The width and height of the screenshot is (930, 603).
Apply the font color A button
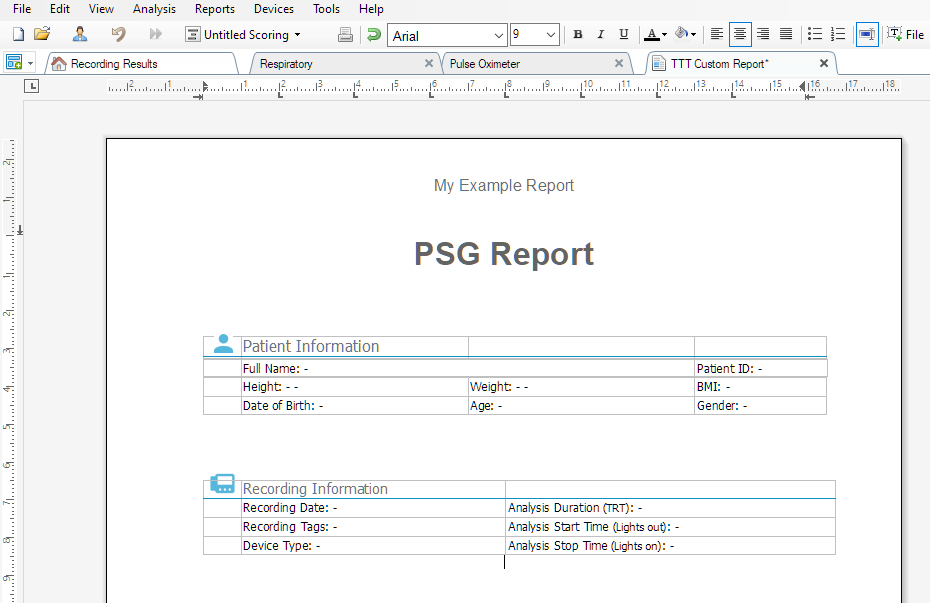pos(652,35)
